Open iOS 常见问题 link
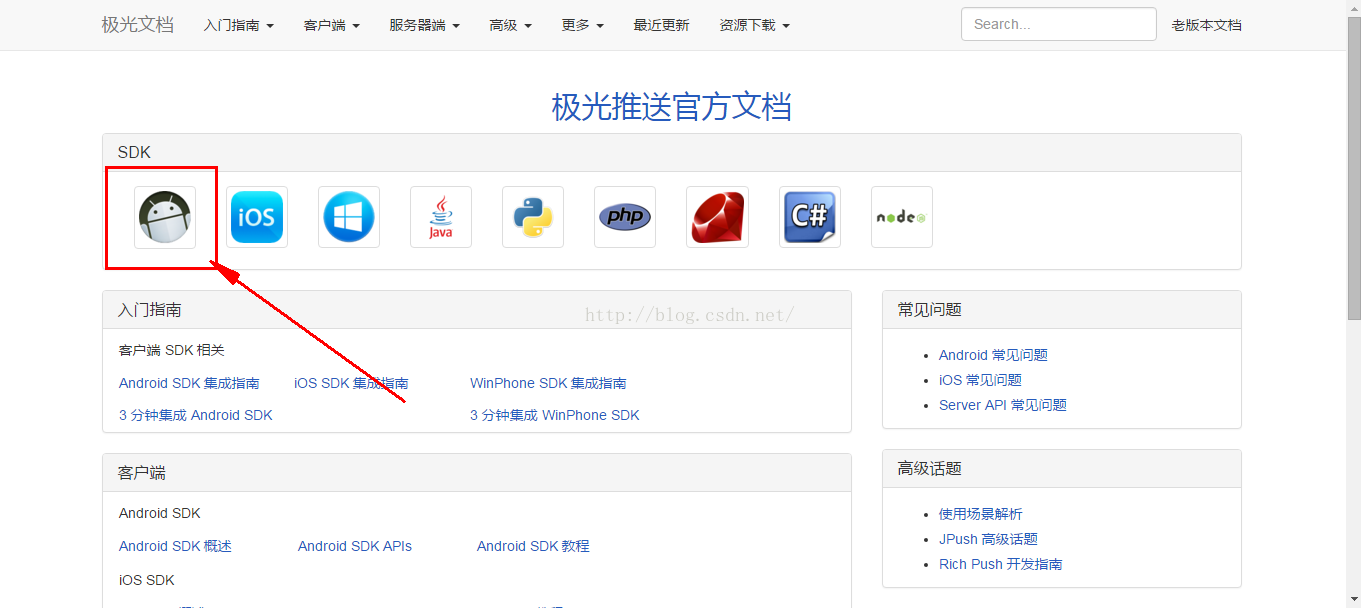This screenshot has width=1361, height=608. point(980,380)
